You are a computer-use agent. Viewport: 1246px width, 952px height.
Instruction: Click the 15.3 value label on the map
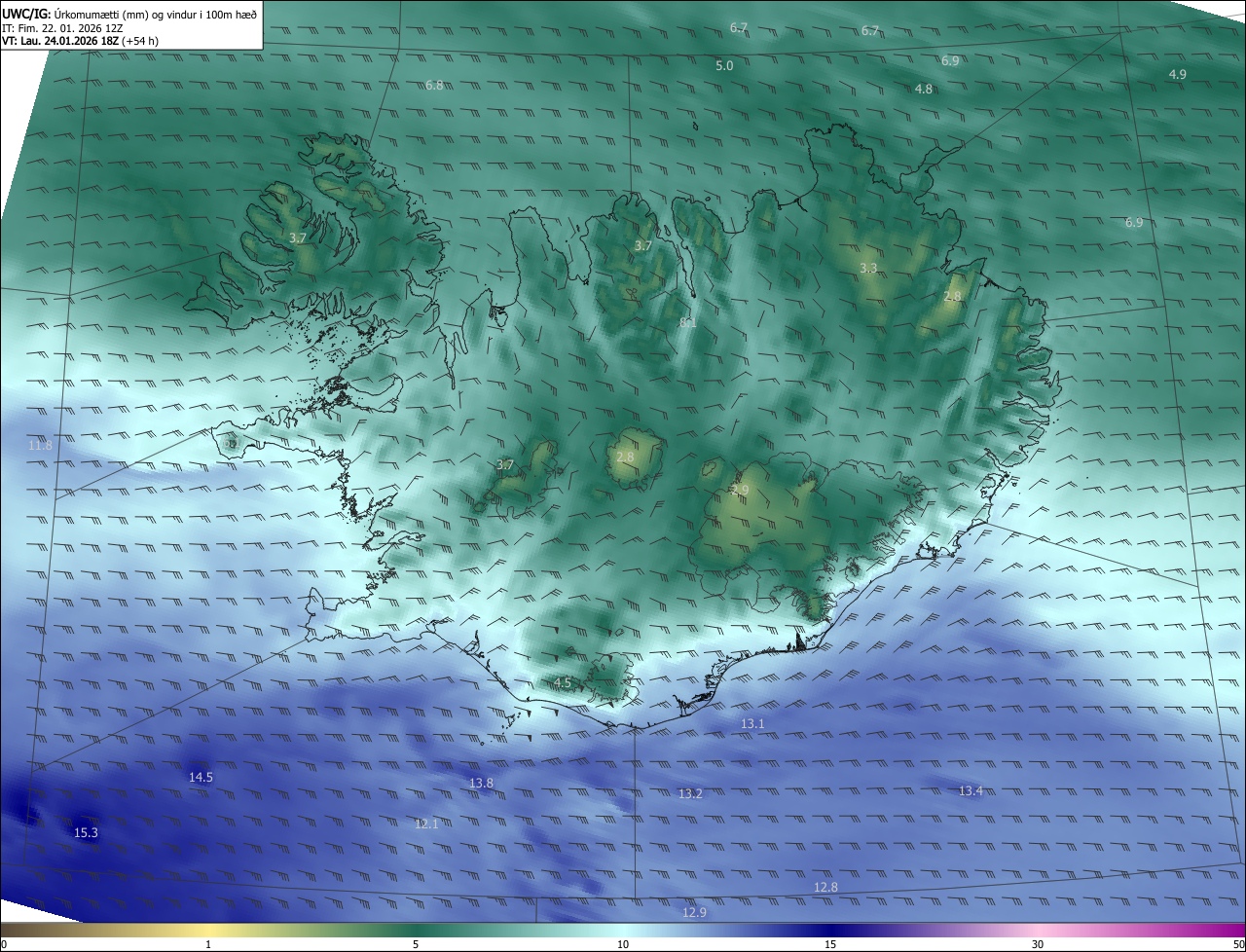coord(86,833)
